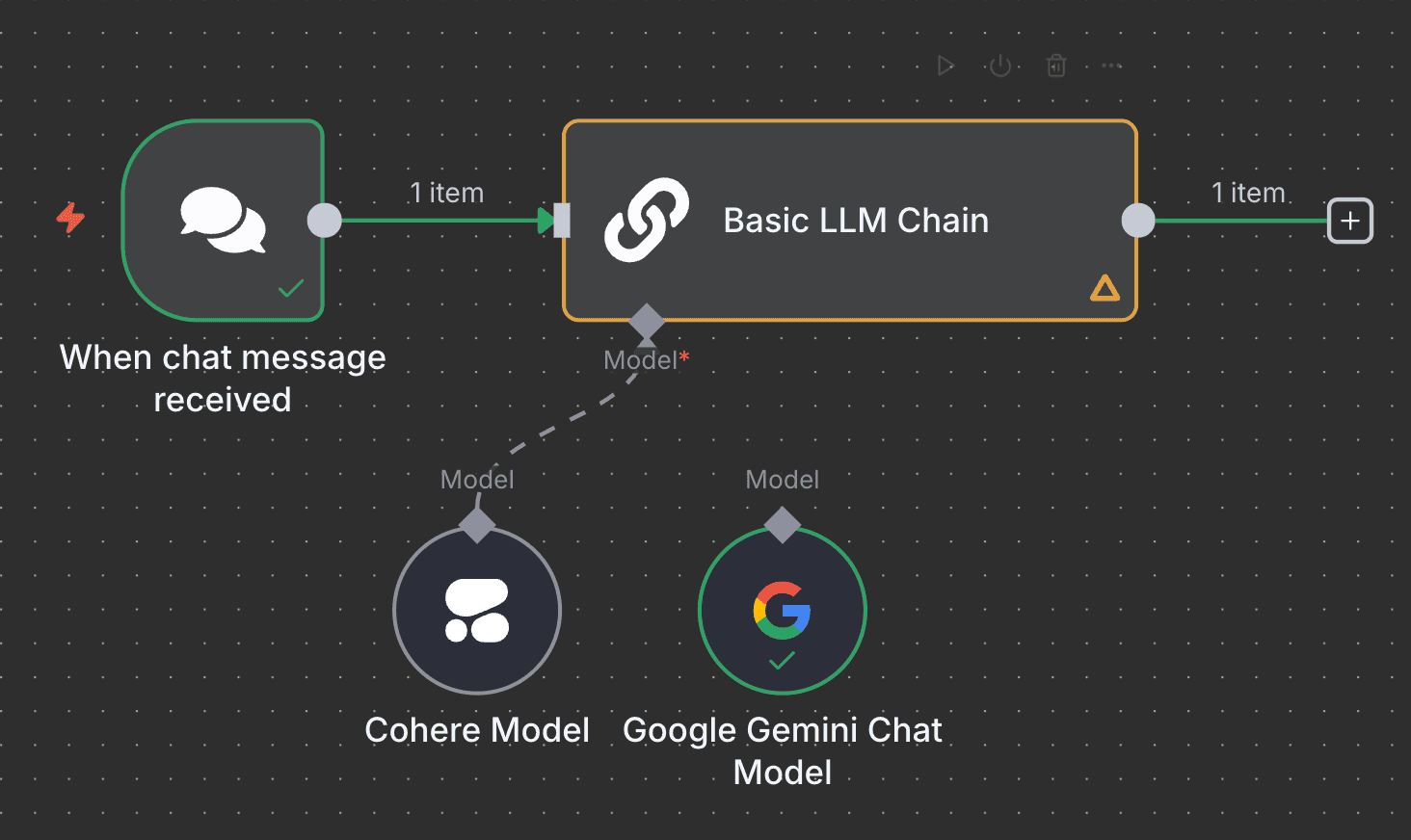Click the checkmark on Google Gemini Chat Model
The height and width of the screenshot is (840, 1411).
[x=782, y=663]
